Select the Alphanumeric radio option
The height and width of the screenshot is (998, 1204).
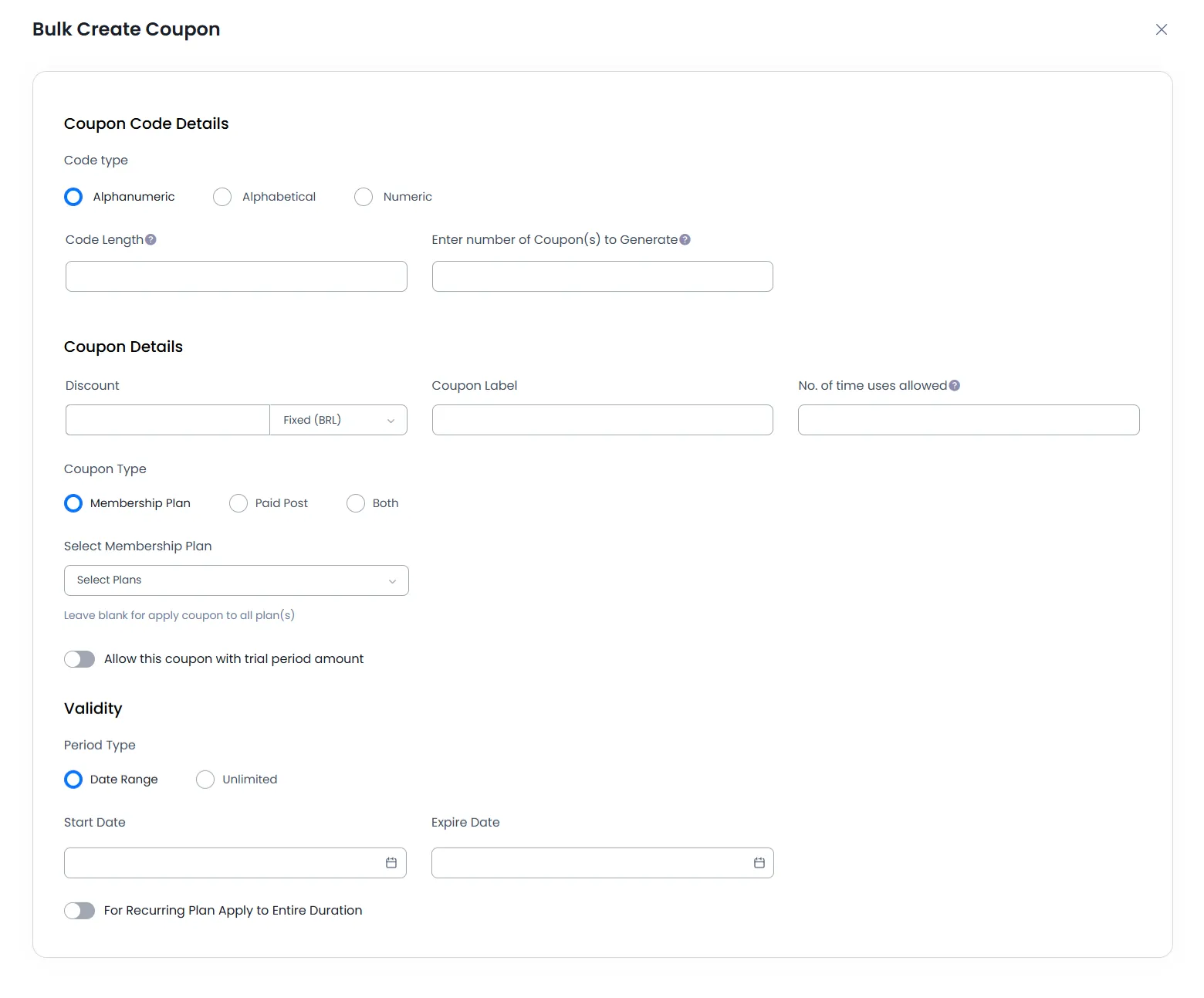pyautogui.click(x=73, y=197)
